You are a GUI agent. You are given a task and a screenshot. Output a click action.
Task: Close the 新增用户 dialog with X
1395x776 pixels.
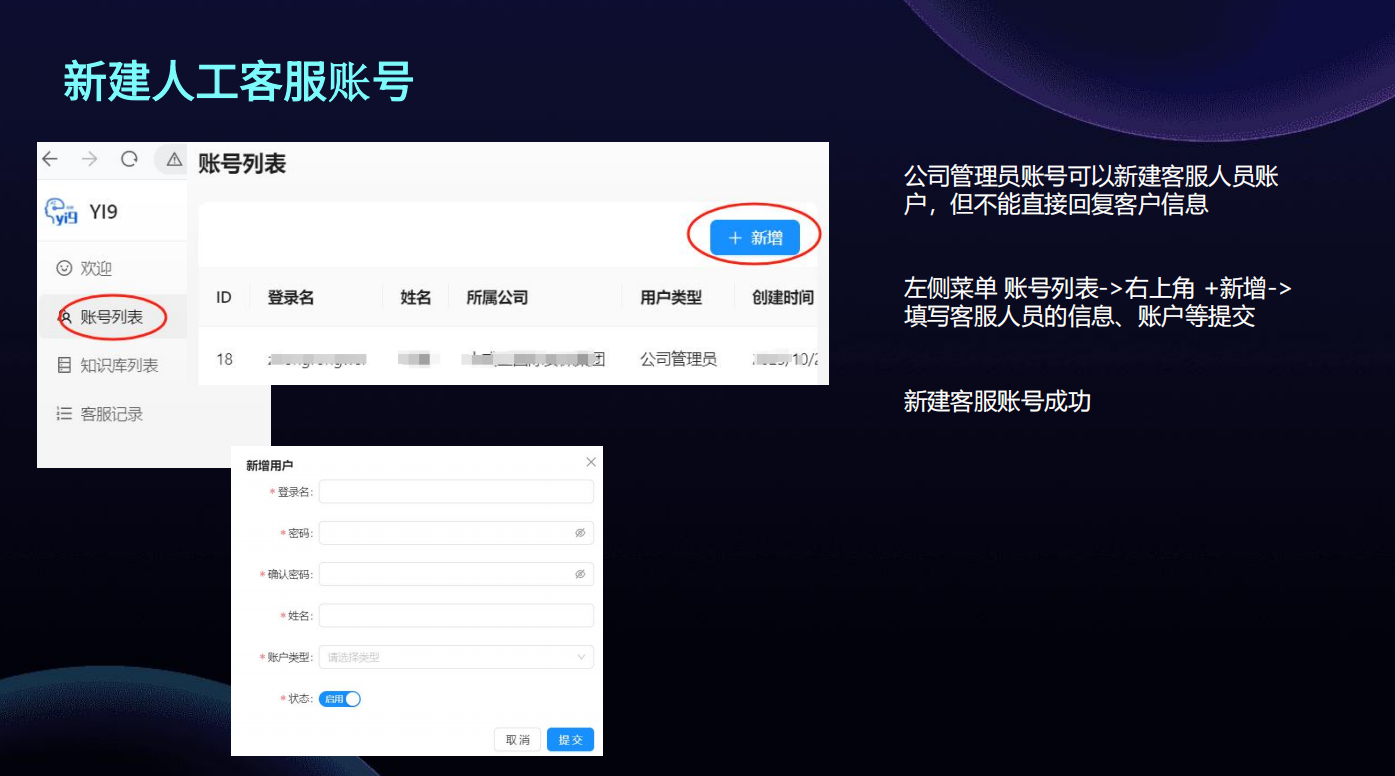(x=591, y=462)
